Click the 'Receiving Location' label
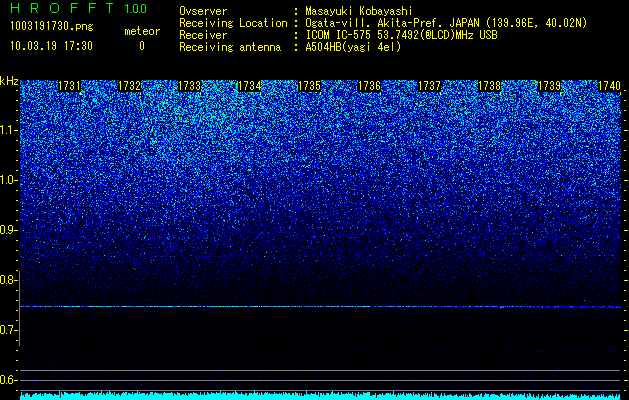629x400 pixels. pyautogui.click(x=233, y=23)
